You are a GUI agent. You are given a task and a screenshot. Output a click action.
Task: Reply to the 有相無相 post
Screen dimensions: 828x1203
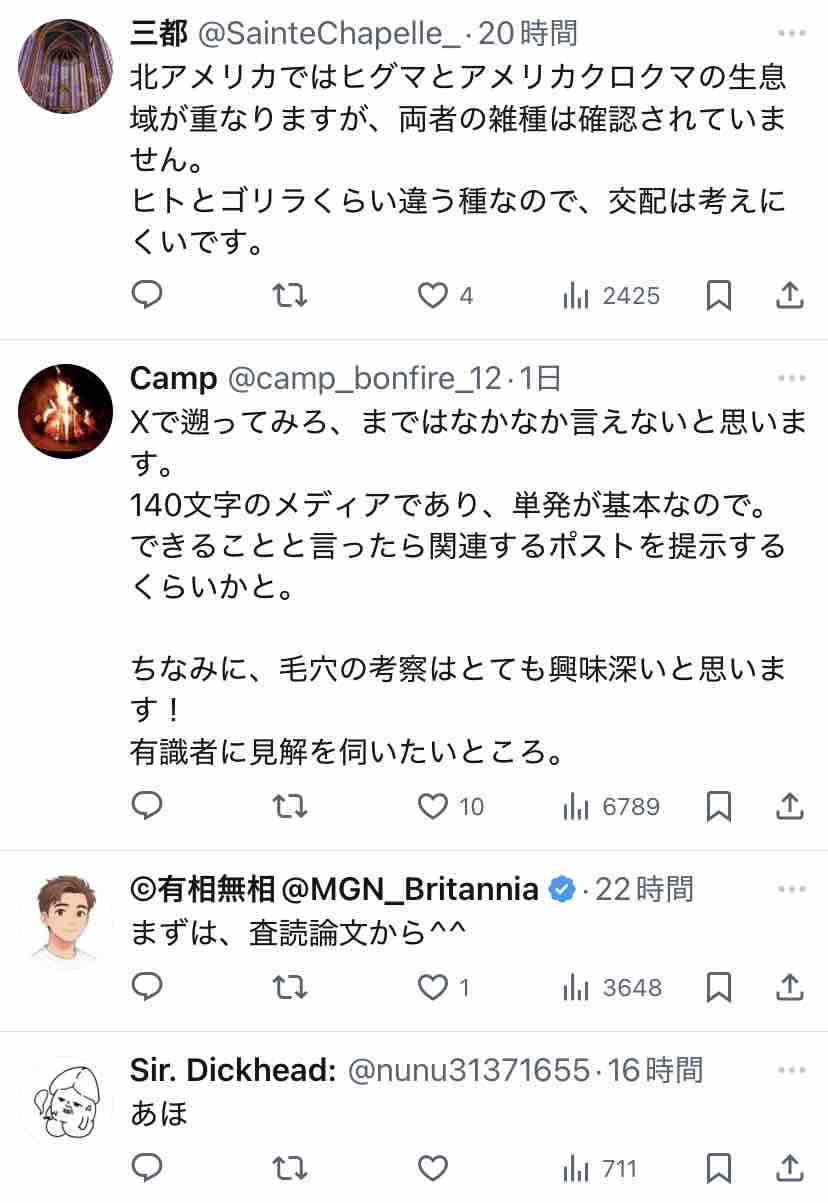148,987
